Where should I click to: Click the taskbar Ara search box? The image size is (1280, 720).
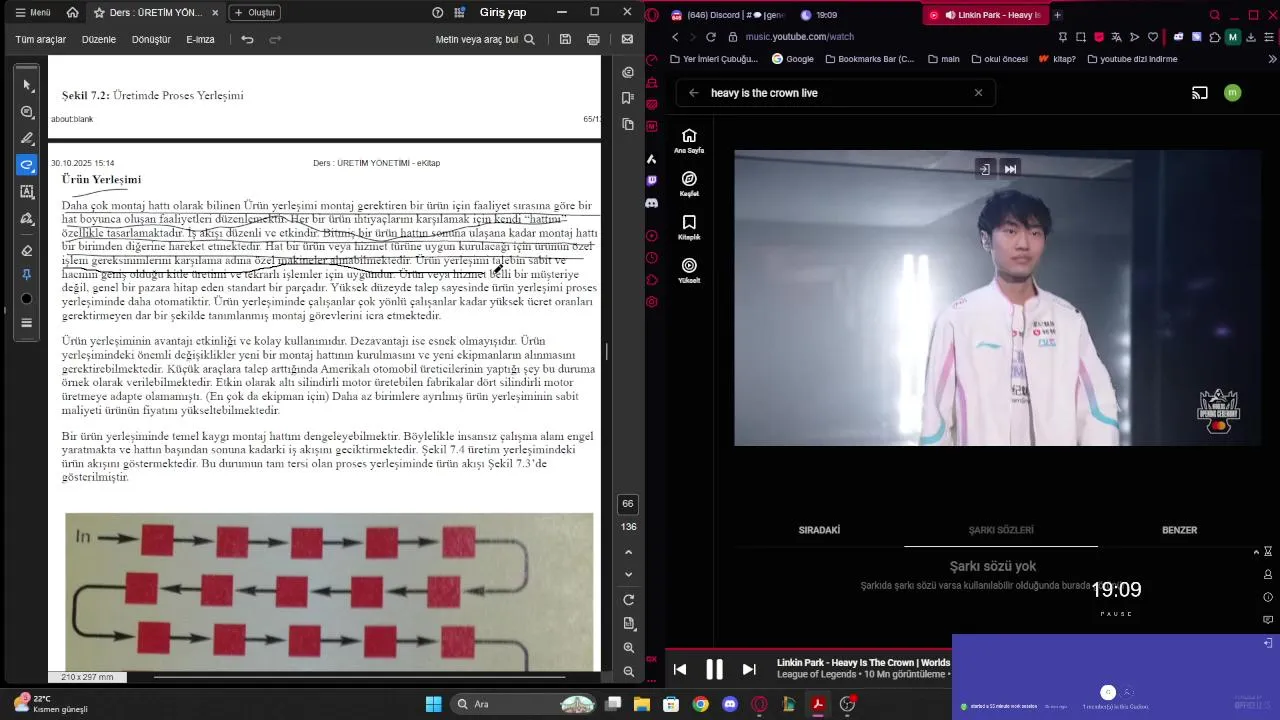tap(524, 704)
